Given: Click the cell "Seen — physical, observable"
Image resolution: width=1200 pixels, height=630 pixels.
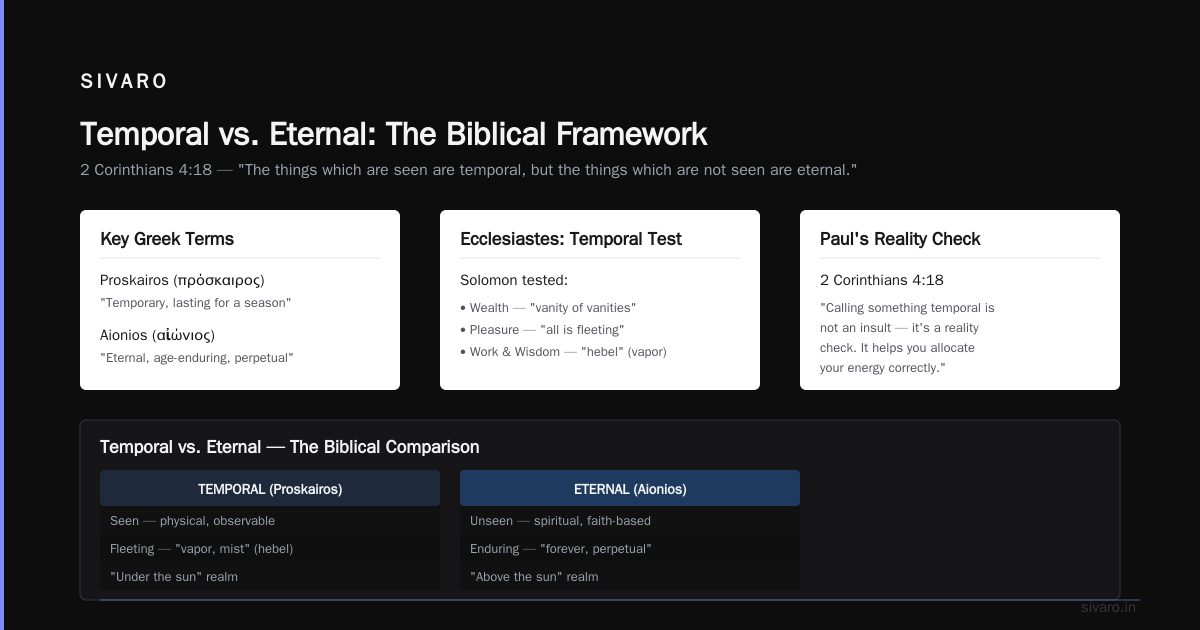Looking at the screenshot, I should tap(270, 521).
